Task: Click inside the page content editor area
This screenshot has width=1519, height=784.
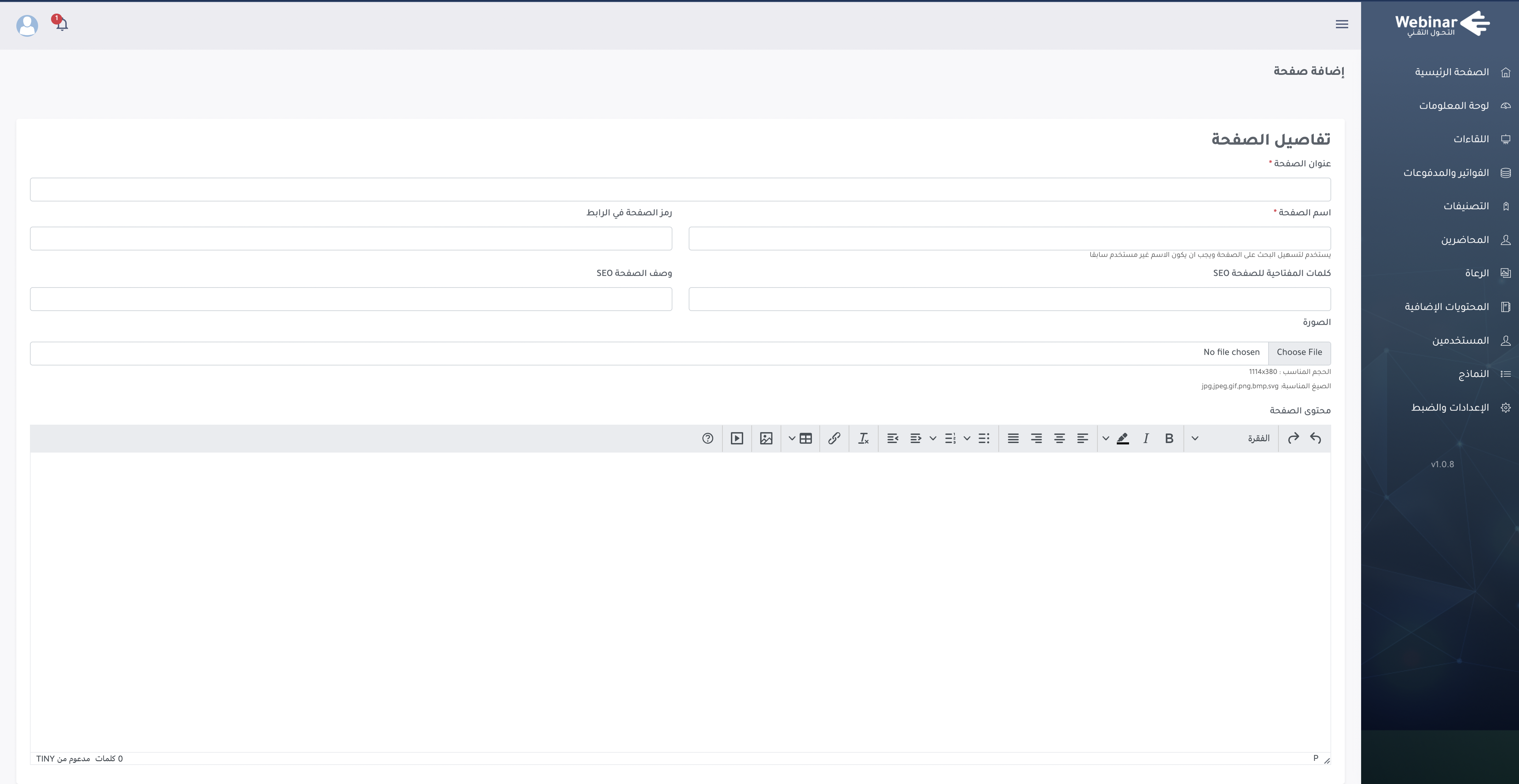Action: (681, 602)
